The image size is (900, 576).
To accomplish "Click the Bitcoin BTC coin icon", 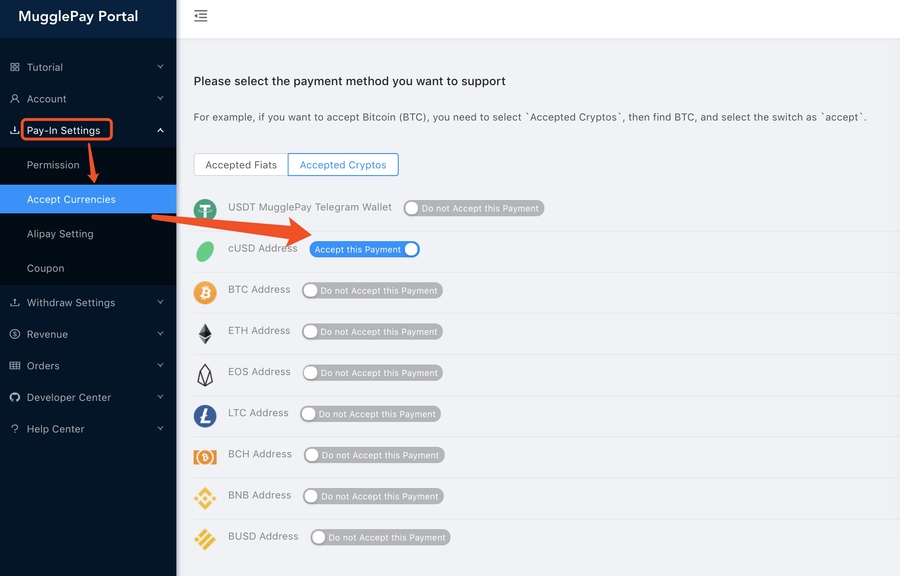I will click(205, 293).
